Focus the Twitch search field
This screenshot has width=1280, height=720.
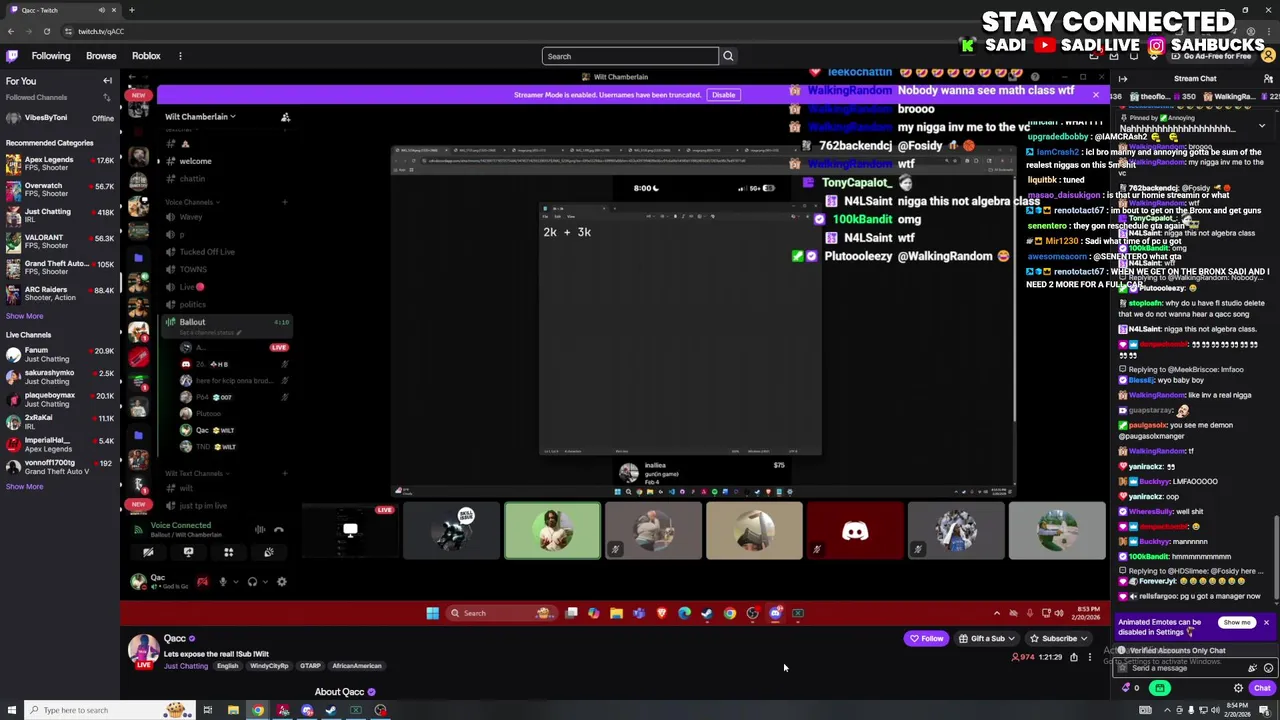coord(630,56)
